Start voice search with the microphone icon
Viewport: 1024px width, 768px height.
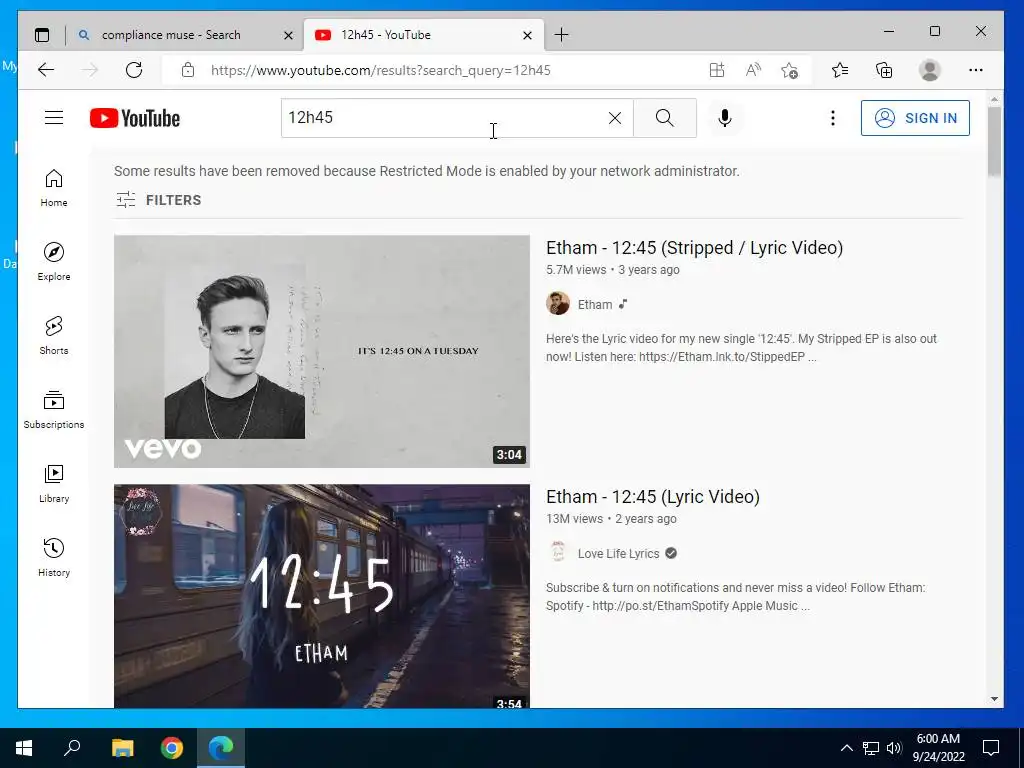click(725, 118)
